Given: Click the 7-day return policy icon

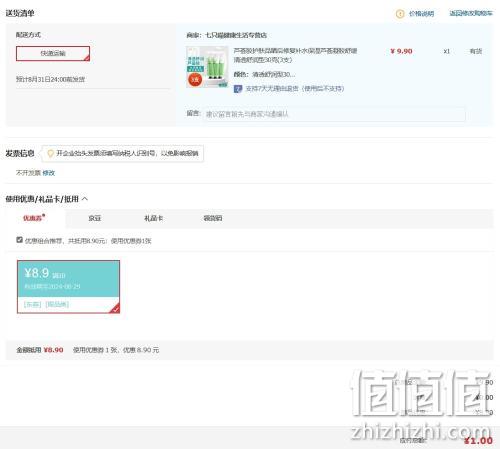Looking at the screenshot, I should coord(238,89).
